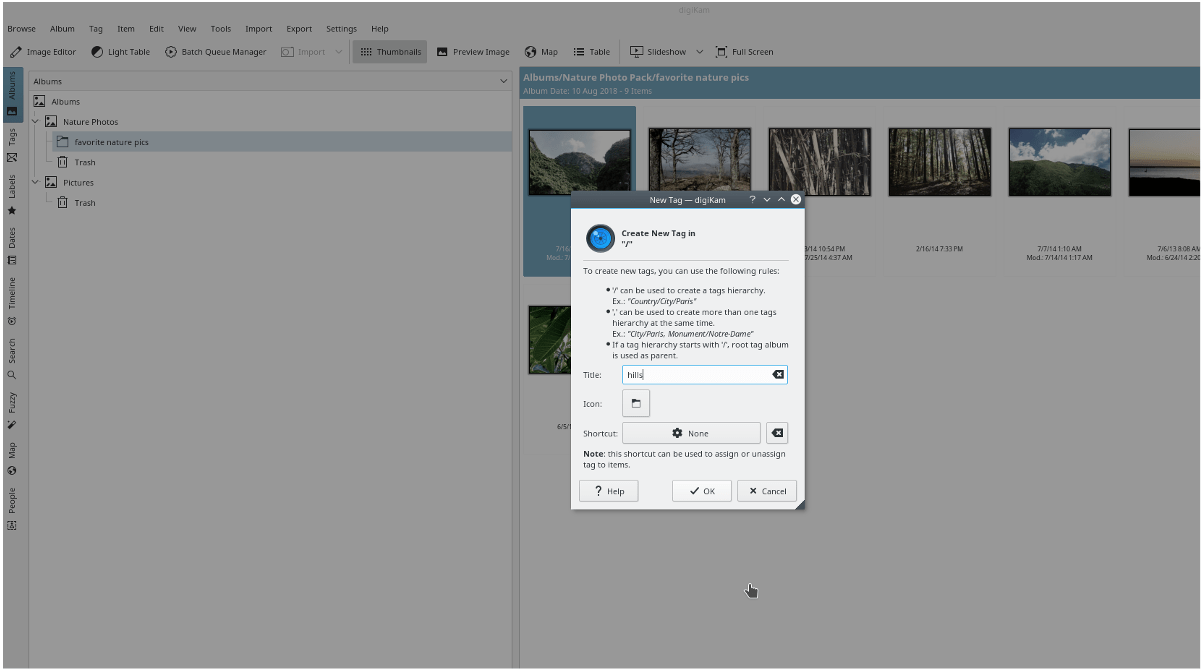Open the Light Table
The width and height of the screenshot is (1201, 669).
click(120, 52)
